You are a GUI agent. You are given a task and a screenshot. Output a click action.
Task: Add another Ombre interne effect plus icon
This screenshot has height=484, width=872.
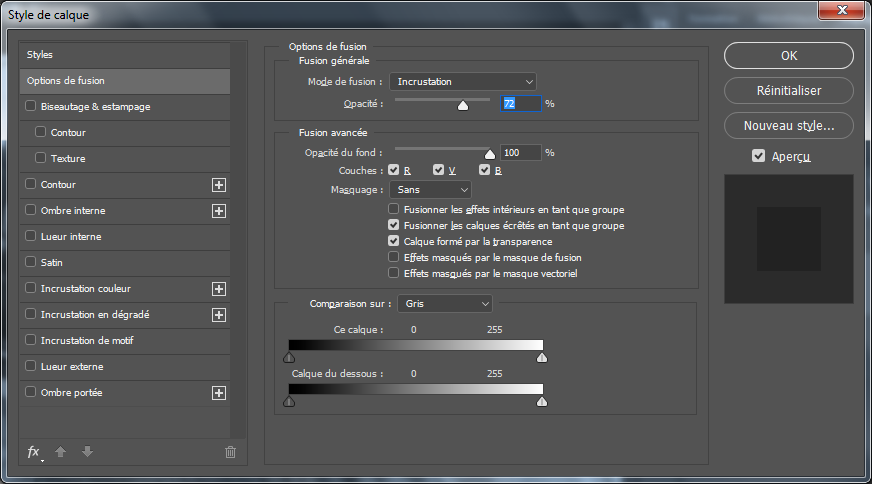point(219,211)
